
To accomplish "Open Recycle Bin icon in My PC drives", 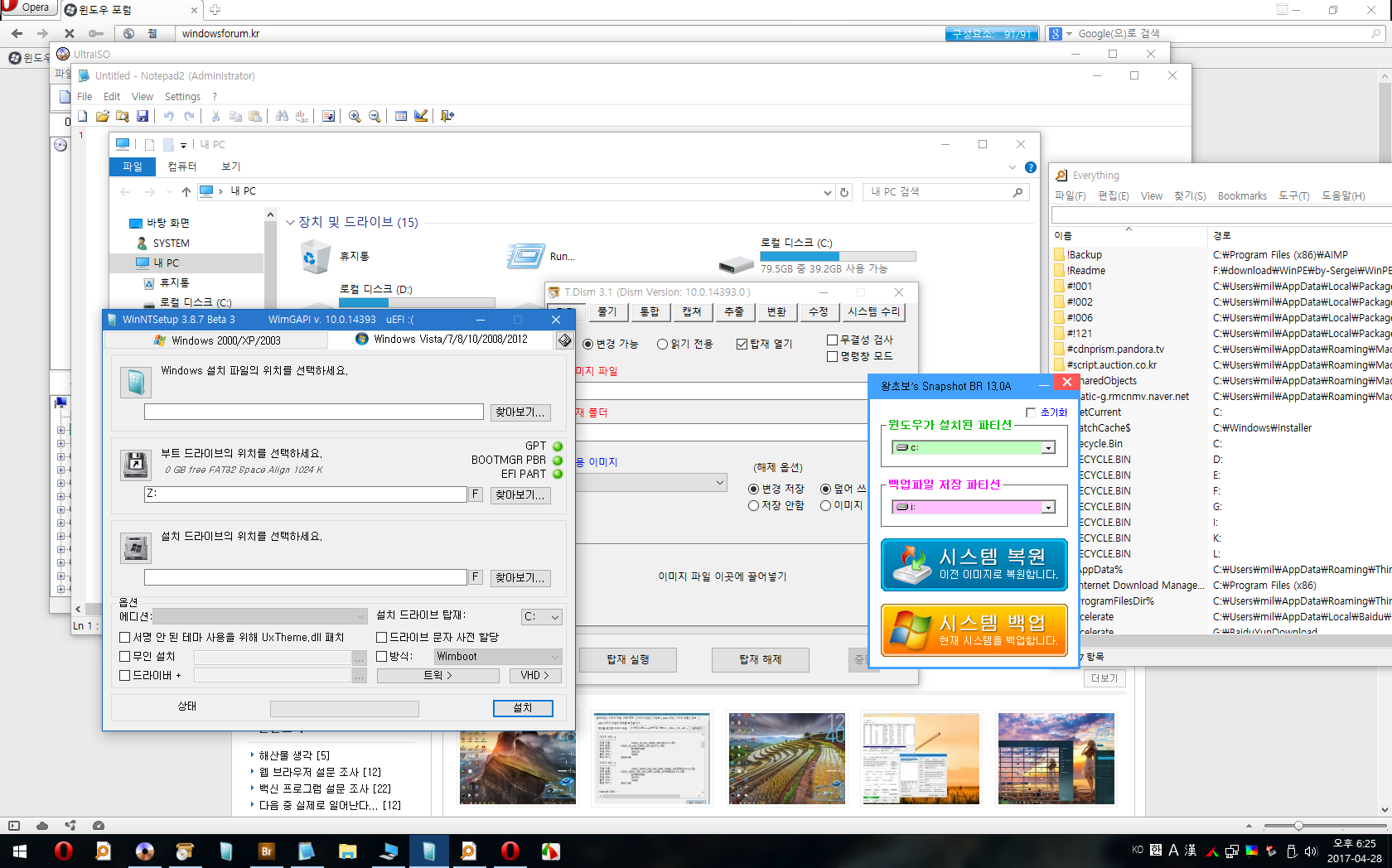I will click(x=317, y=257).
